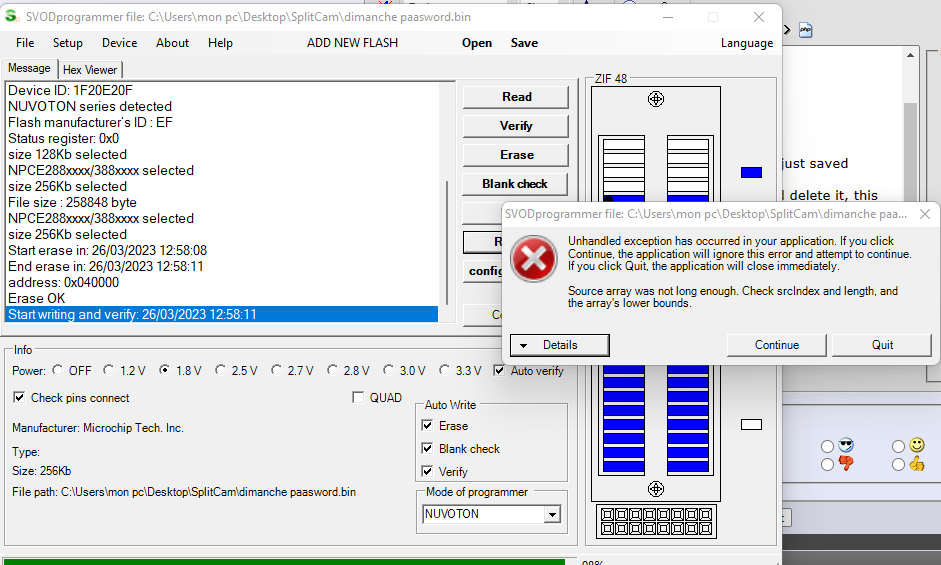Click 'Manufacturer: Microchip Tech. Inc.' info text
The width and height of the screenshot is (941, 565).
[x=98, y=428]
